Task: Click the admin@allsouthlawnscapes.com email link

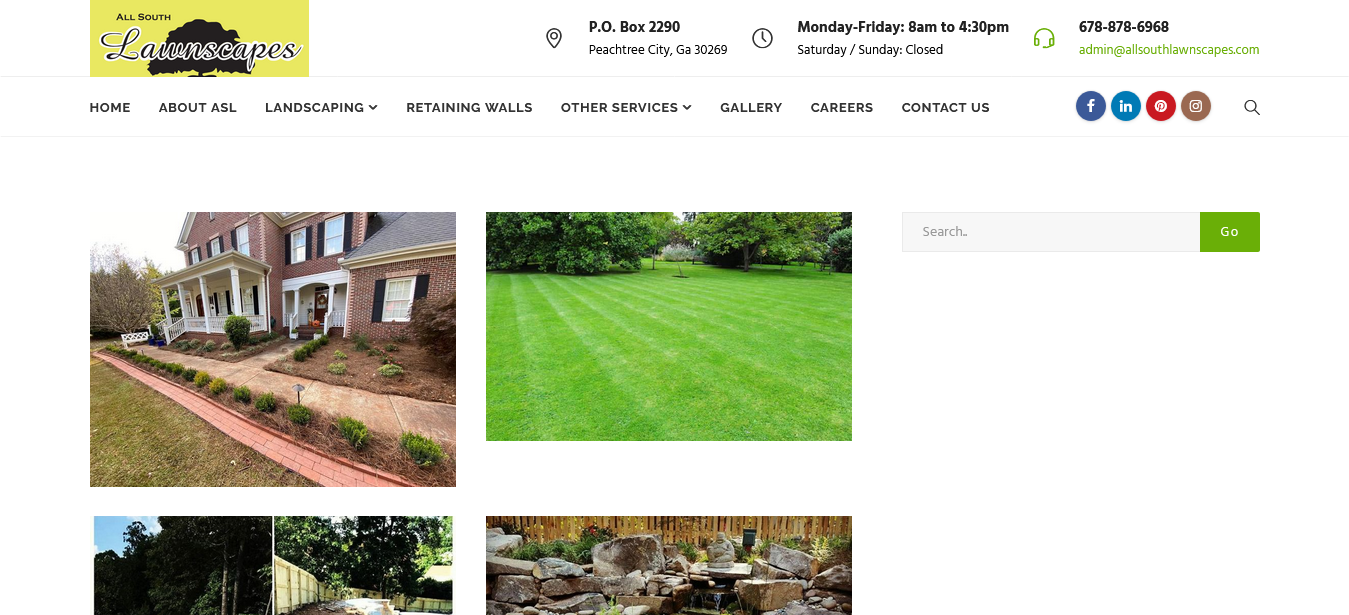Action: [x=1168, y=50]
